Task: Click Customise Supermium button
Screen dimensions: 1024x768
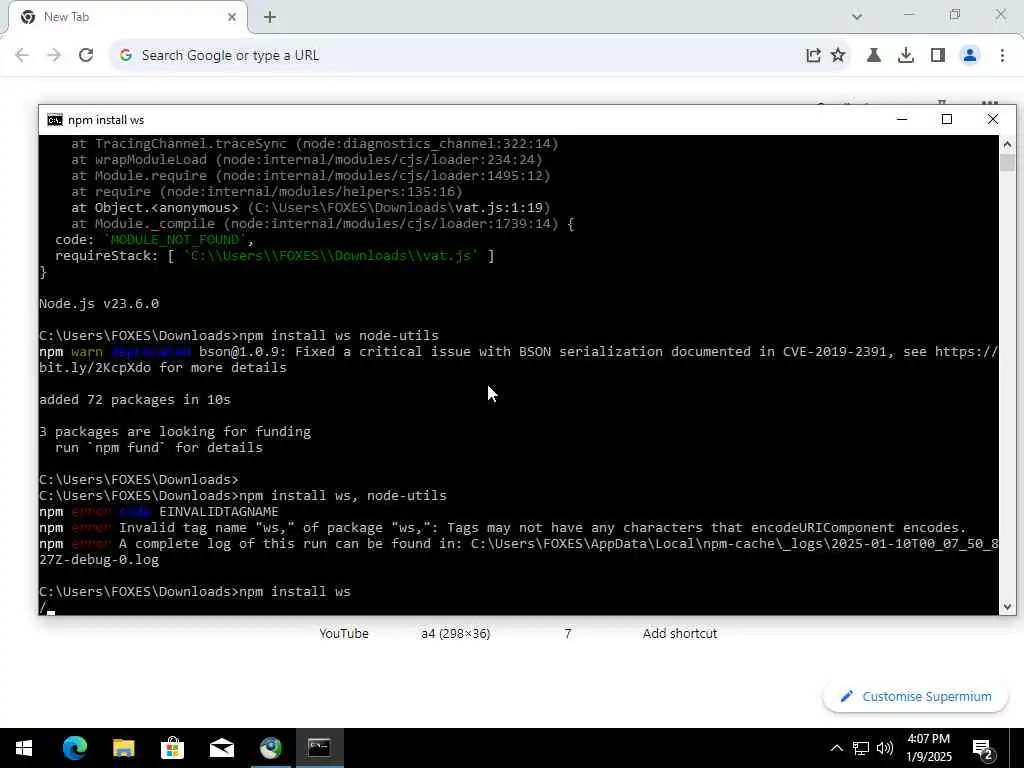Action: (916, 697)
